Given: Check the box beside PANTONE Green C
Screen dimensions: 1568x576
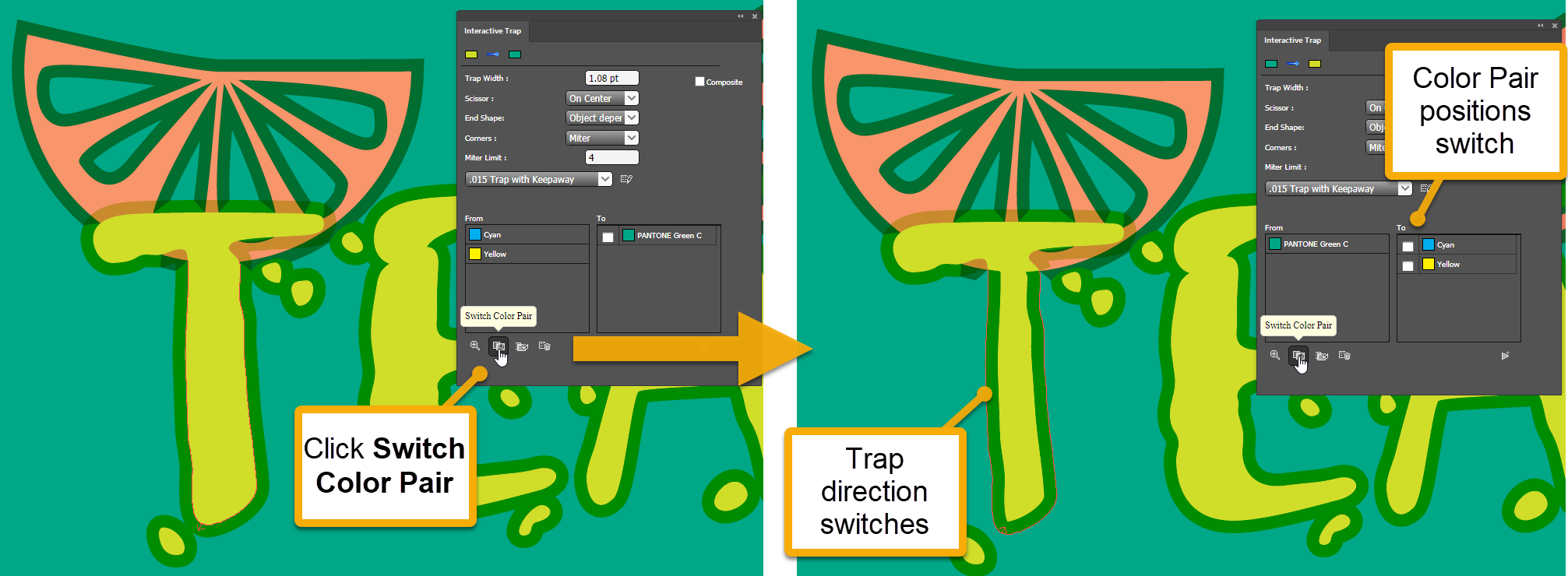Looking at the screenshot, I should [x=608, y=237].
